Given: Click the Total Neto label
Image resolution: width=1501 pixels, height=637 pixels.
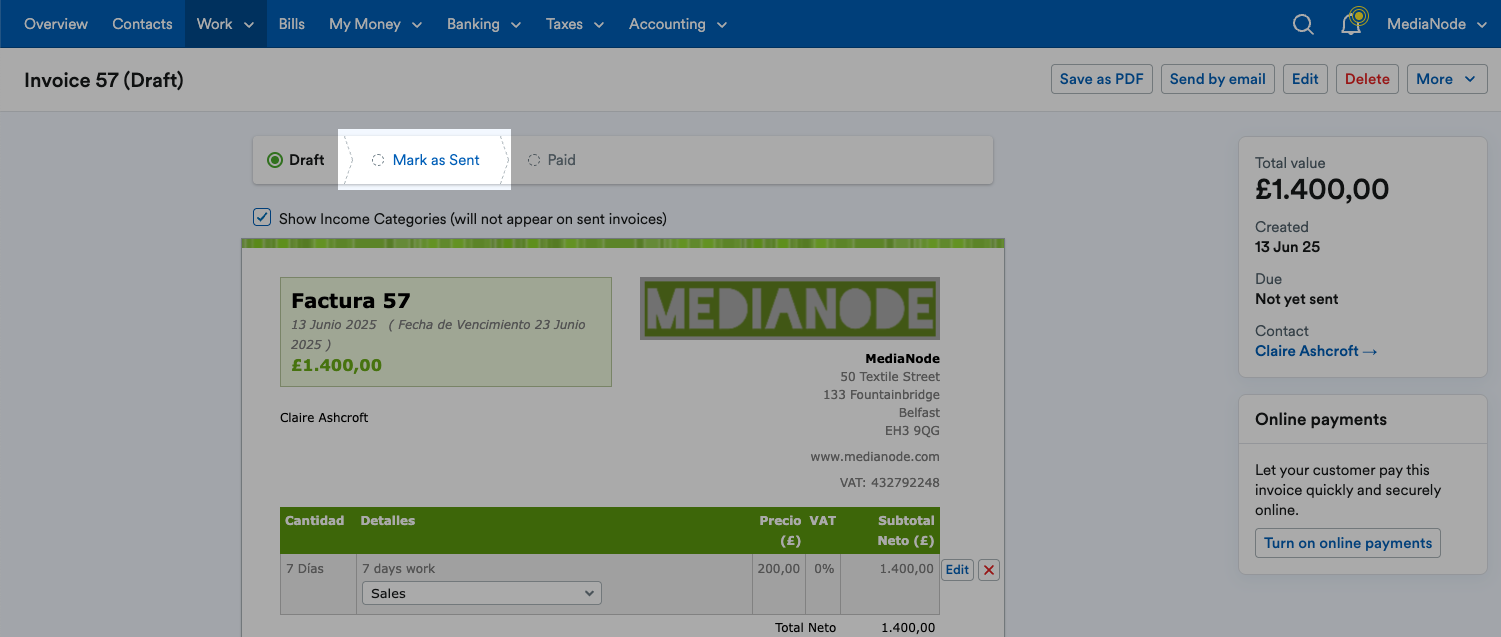Looking at the screenshot, I should click(x=805, y=627).
